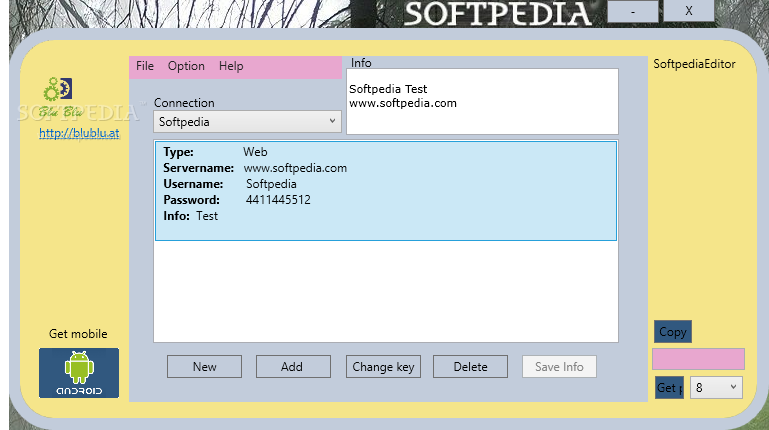Screen dimensions: 769x430
Task: Select the Softpedia Web connection entry
Action: click(x=385, y=191)
